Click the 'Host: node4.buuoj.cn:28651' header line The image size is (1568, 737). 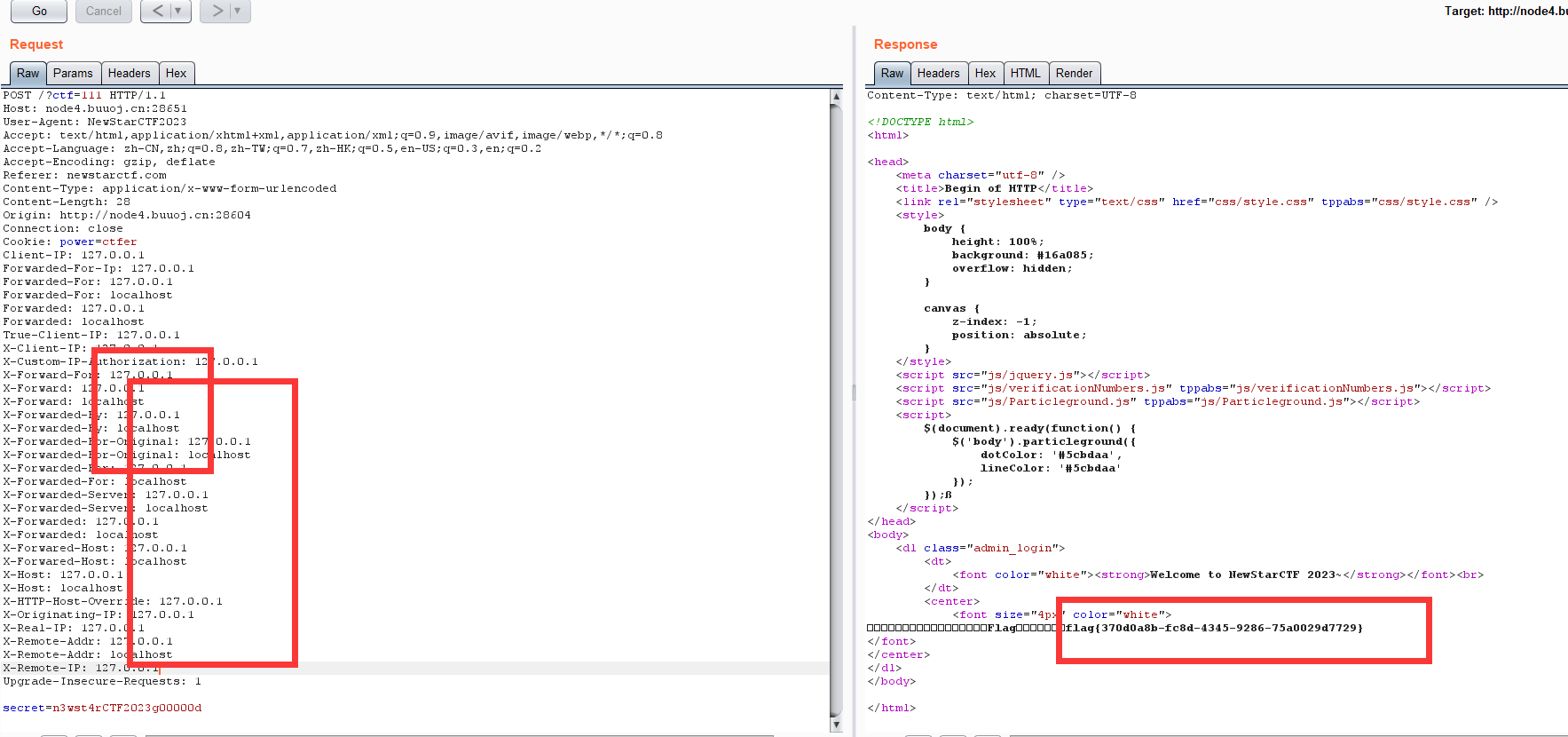tap(95, 108)
